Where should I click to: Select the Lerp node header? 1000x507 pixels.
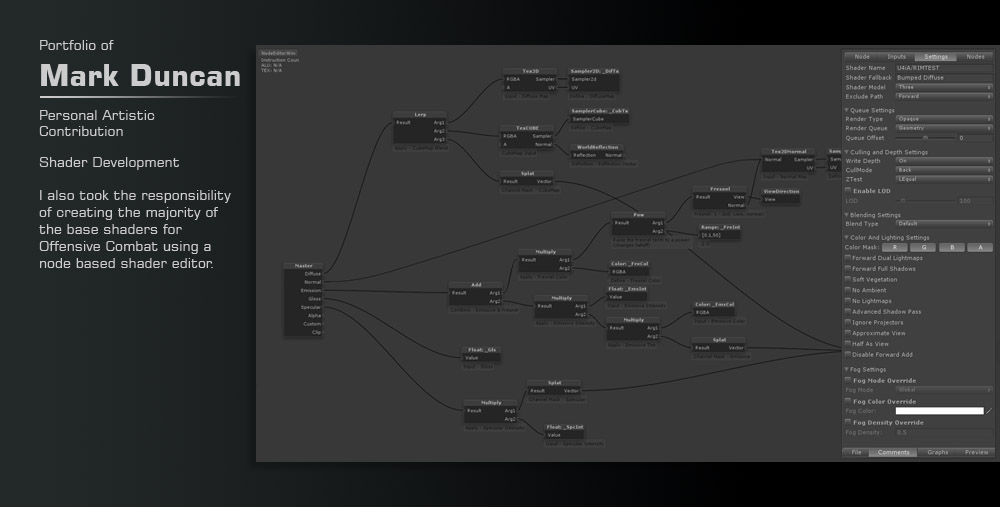[x=419, y=115]
